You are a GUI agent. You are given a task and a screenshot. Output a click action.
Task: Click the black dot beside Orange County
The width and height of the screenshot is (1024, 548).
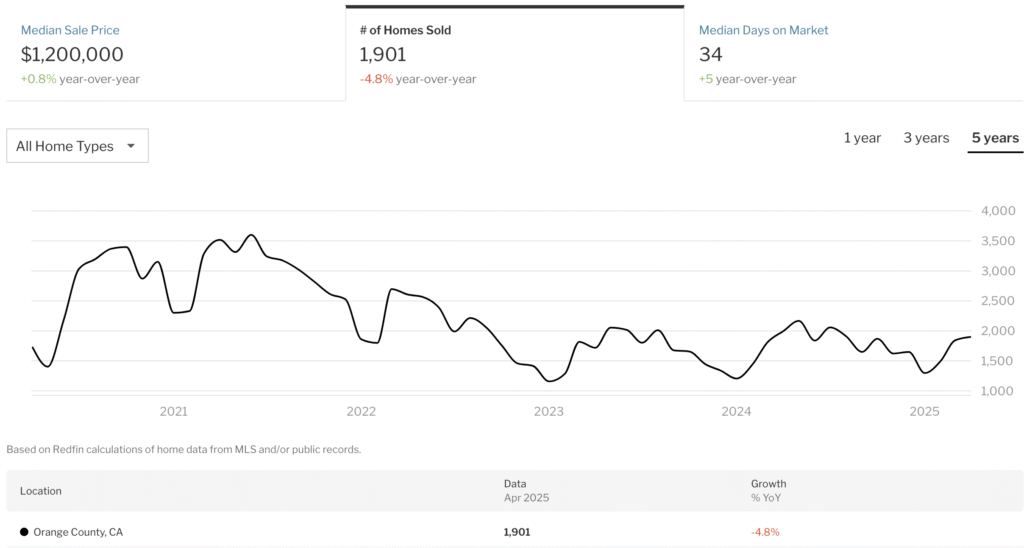click(x=24, y=532)
